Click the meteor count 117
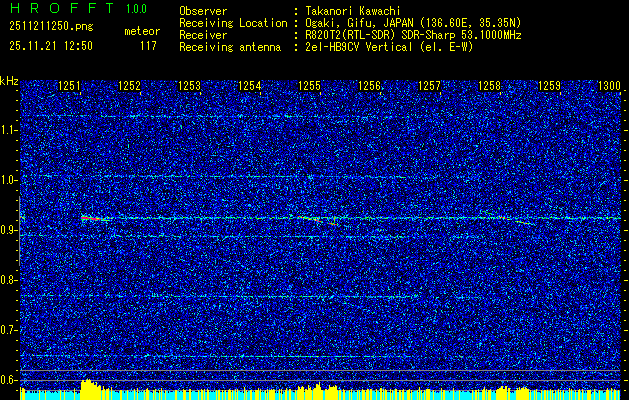This screenshot has height=400, width=629. tap(148, 46)
